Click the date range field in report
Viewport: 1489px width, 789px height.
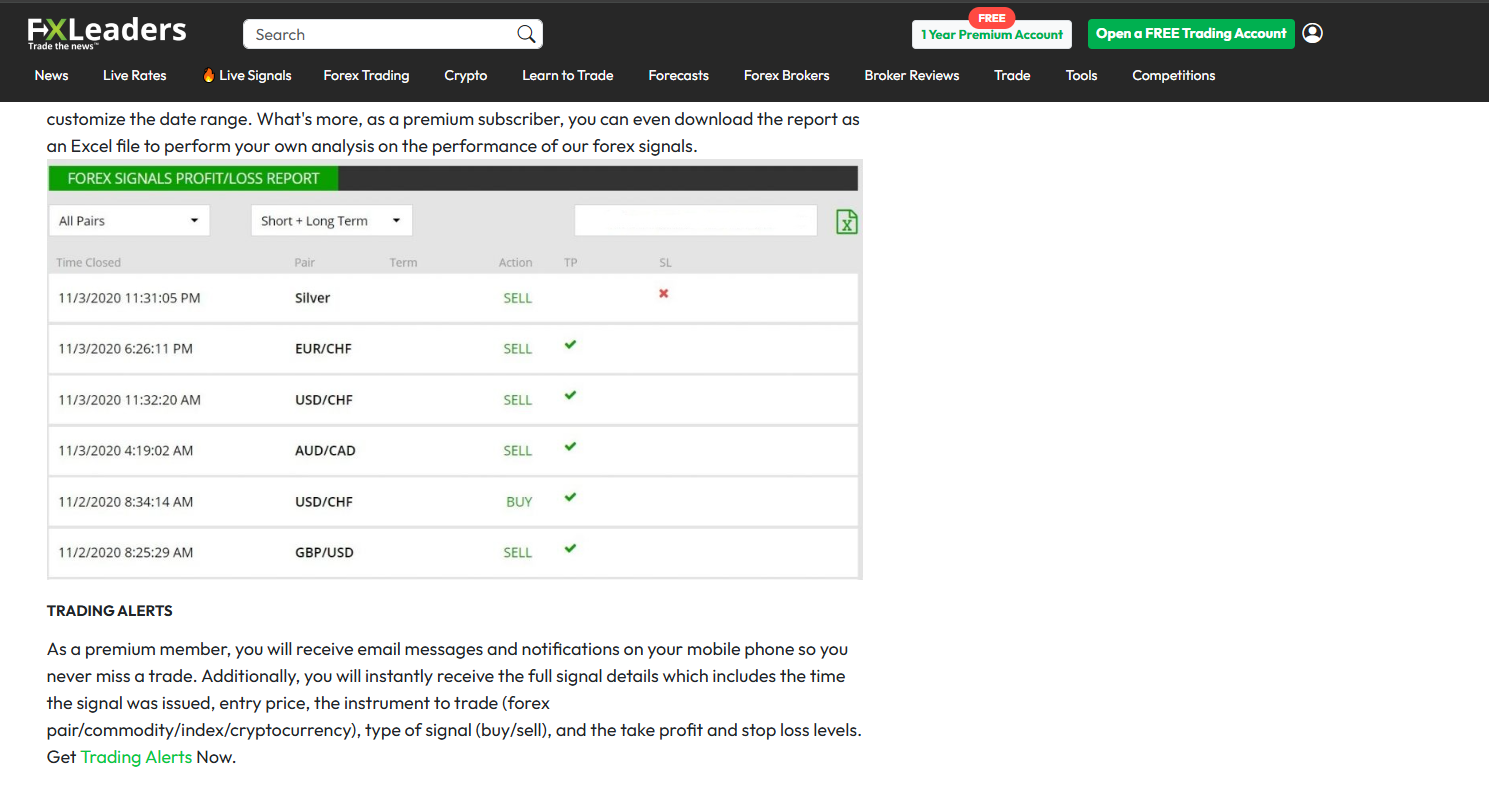point(695,221)
